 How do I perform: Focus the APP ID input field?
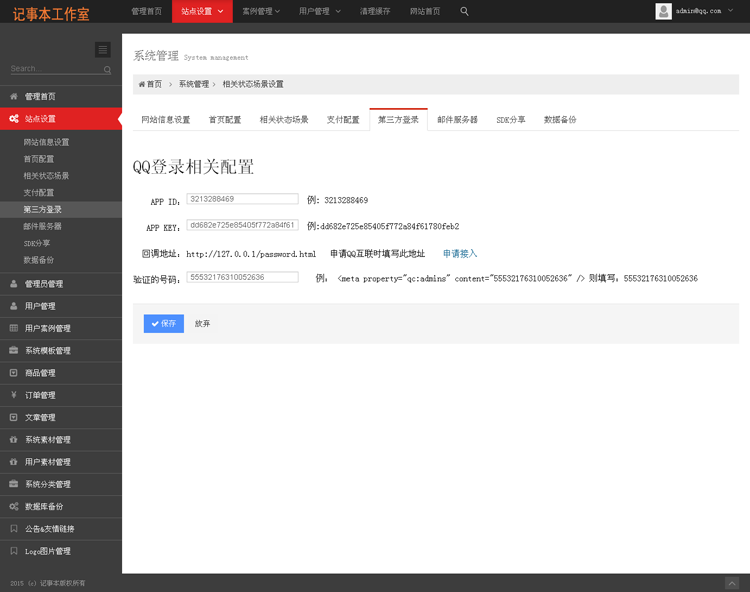tap(243, 199)
